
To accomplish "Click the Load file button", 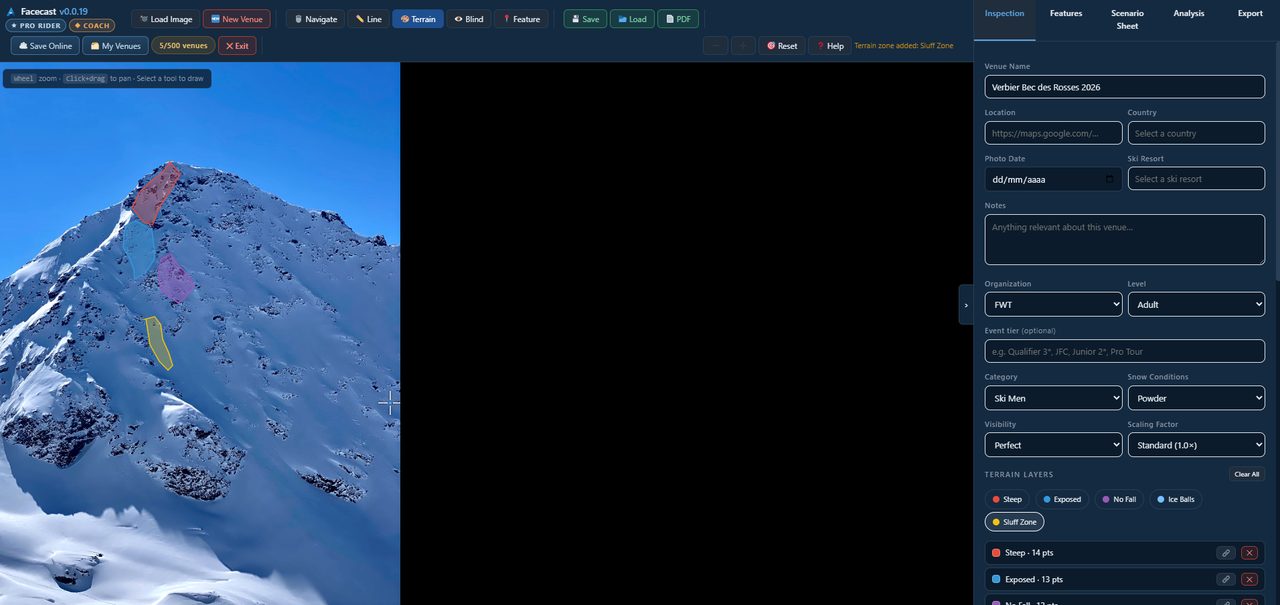I will [x=632, y=19].
